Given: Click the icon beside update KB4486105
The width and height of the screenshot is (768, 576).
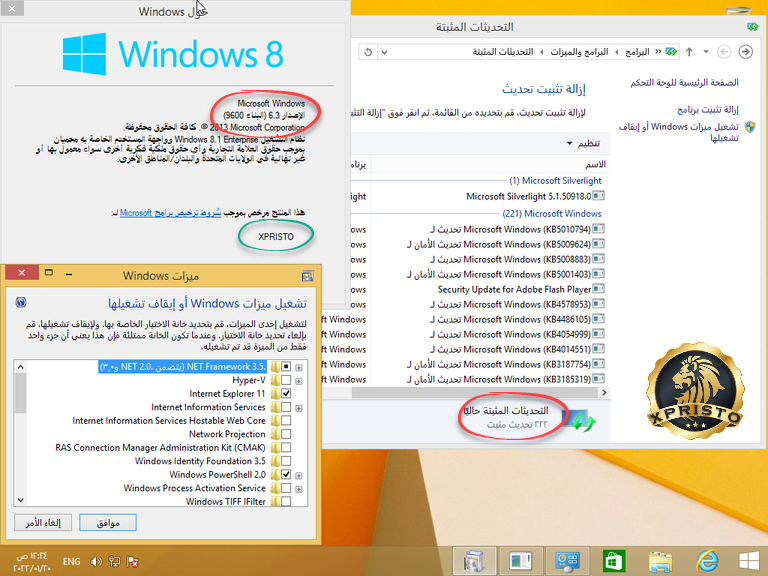Looking at the screenshot, I should click(x=599, y=319).
